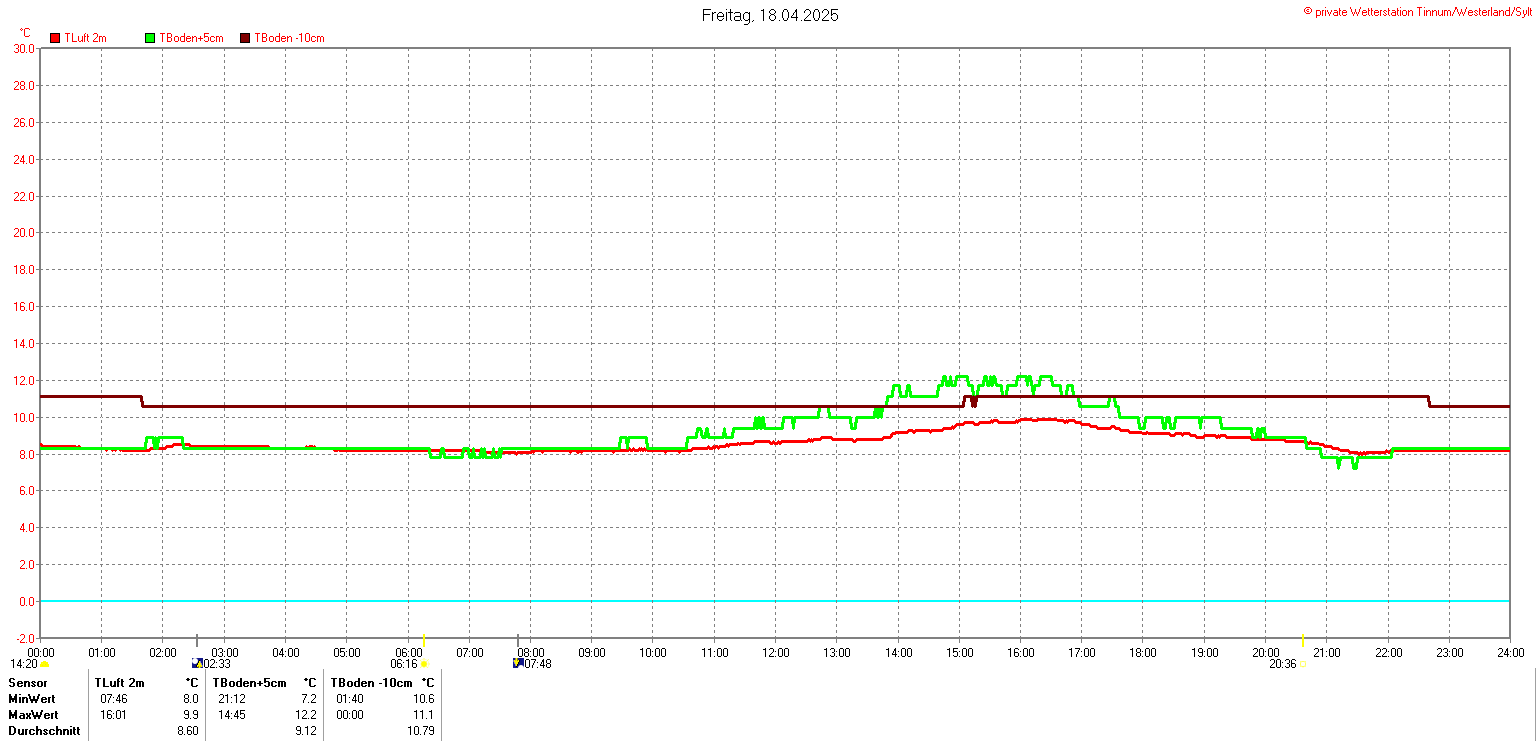The width and height of the screenshot is (1536, 741).
Task: Click the Freitag, 18.04.2025 chart title
Action: 769,15
